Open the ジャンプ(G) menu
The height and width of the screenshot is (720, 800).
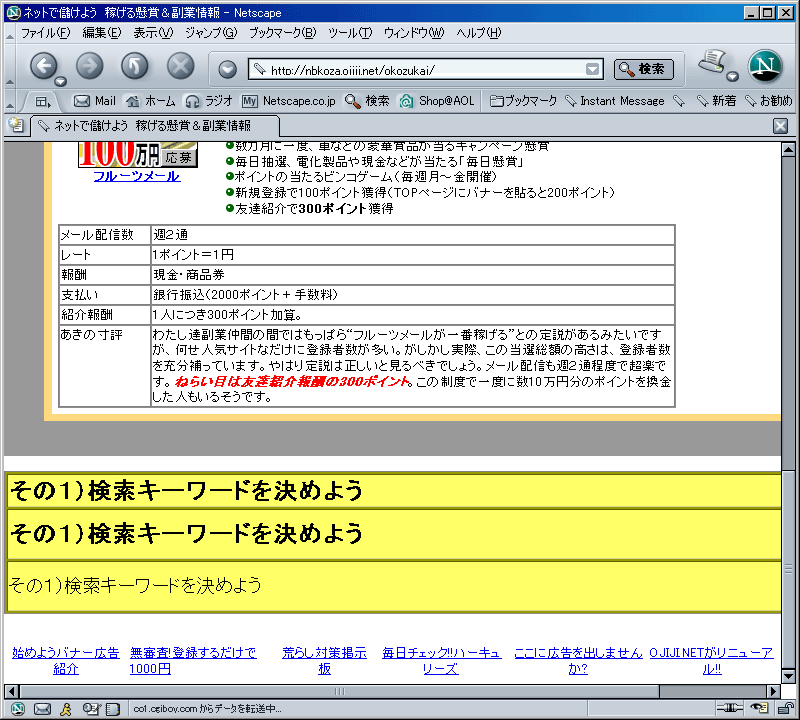tap(211, 33)
